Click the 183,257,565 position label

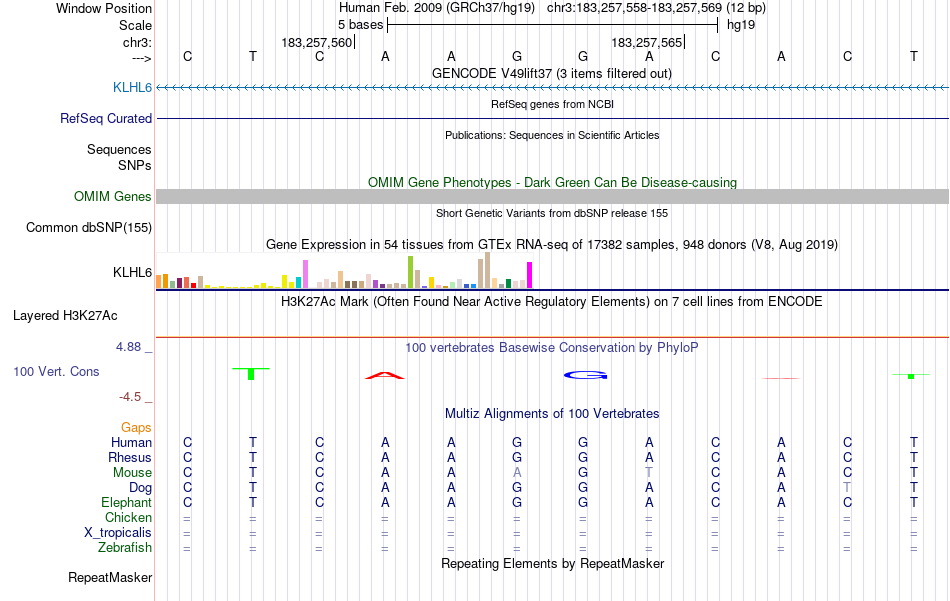point(646,42)
